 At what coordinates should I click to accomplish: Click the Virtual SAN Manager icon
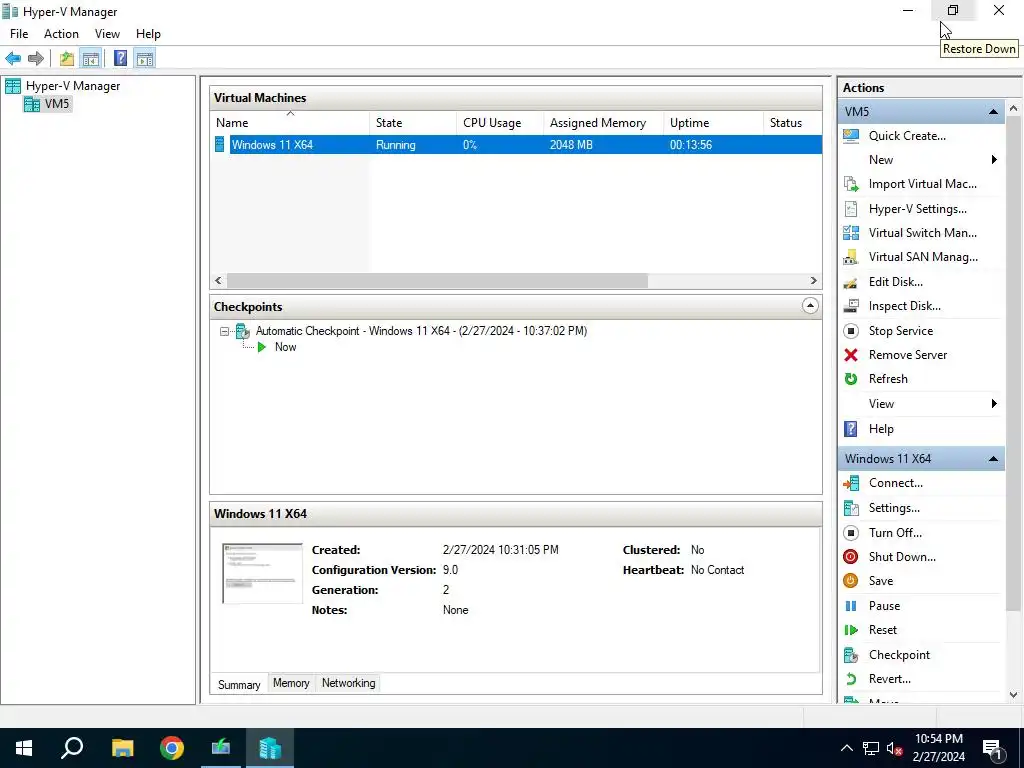[x=851, y=257]
